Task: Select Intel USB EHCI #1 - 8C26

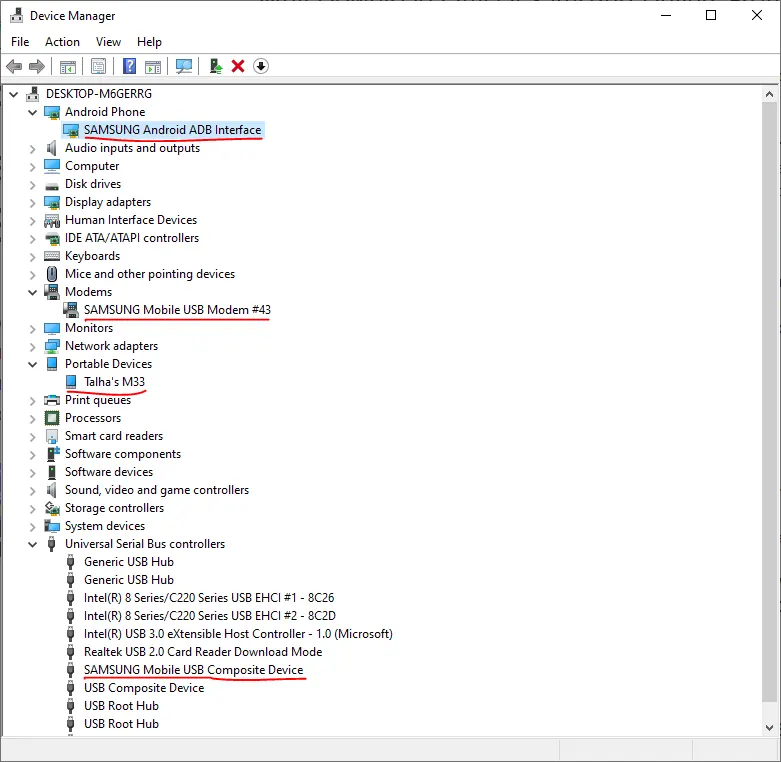Action: click(209, 598)
